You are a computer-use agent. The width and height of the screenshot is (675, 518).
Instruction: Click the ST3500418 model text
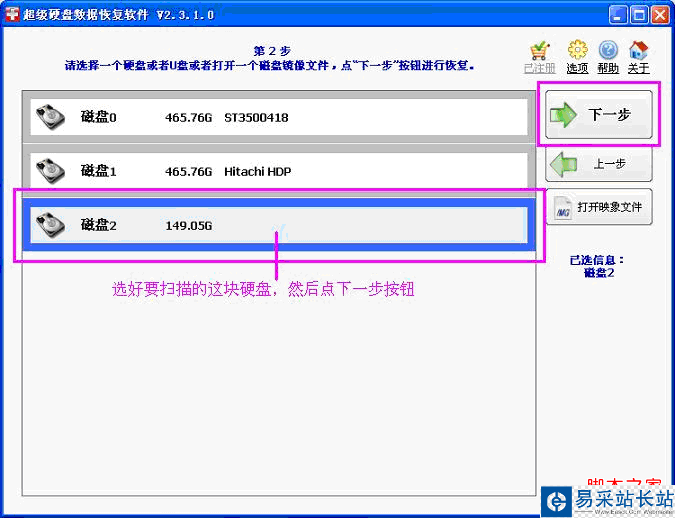[256, 118]
